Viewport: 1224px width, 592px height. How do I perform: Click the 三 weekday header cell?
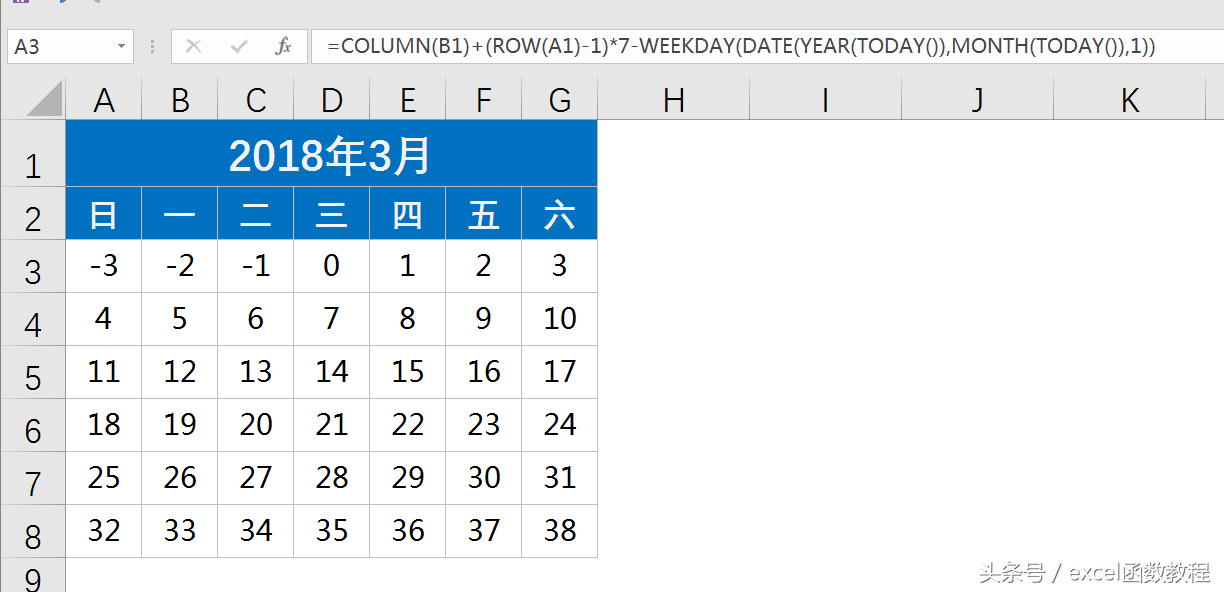coord(332,214)
